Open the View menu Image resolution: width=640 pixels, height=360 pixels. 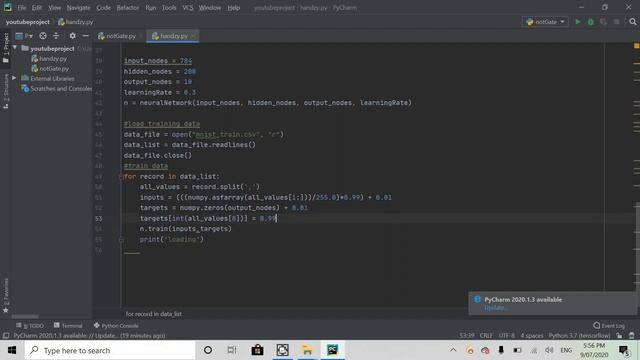tap(54, 8)
